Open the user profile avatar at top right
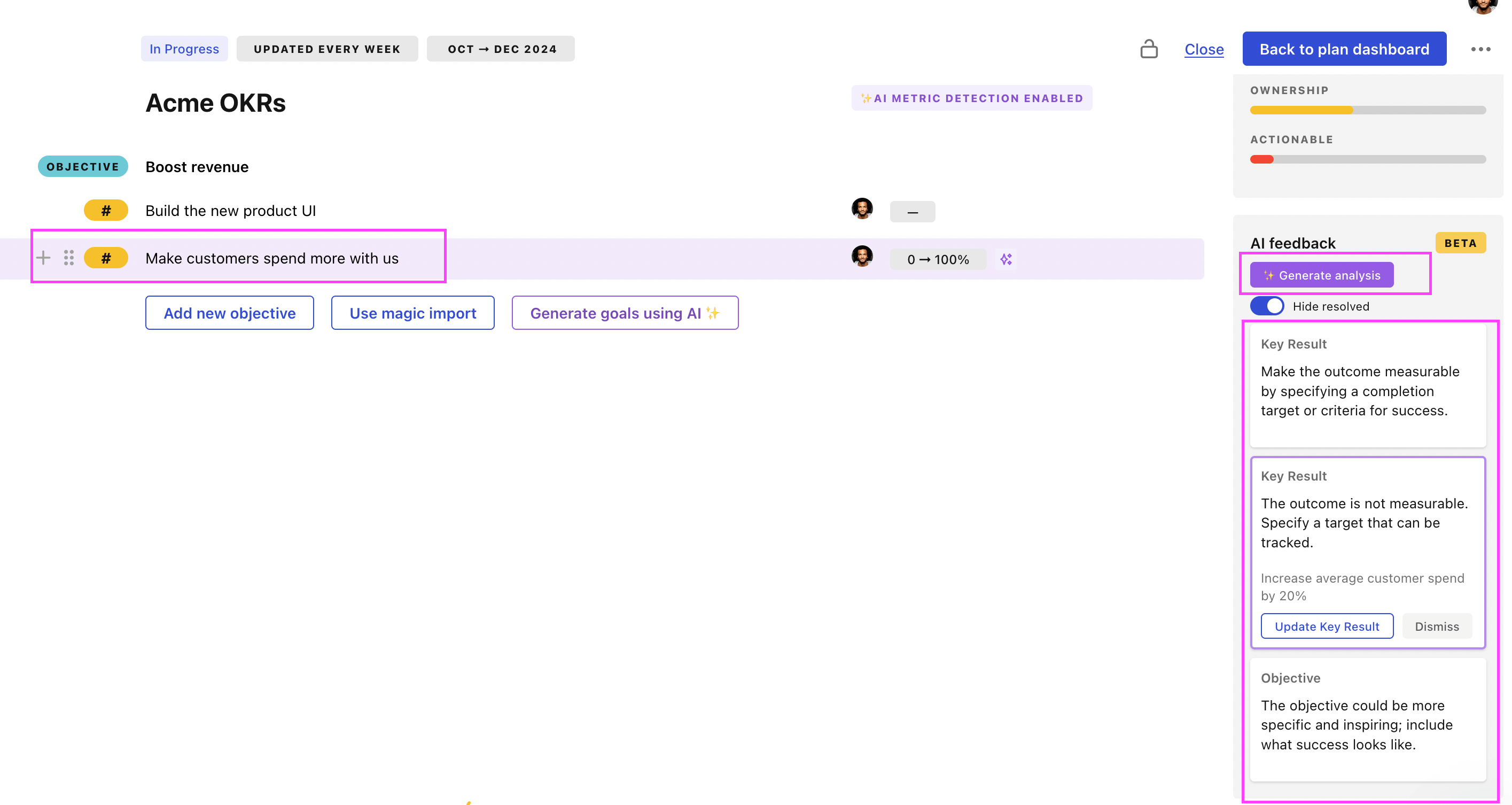The image size is (1512, 805). coord(1483,6)
